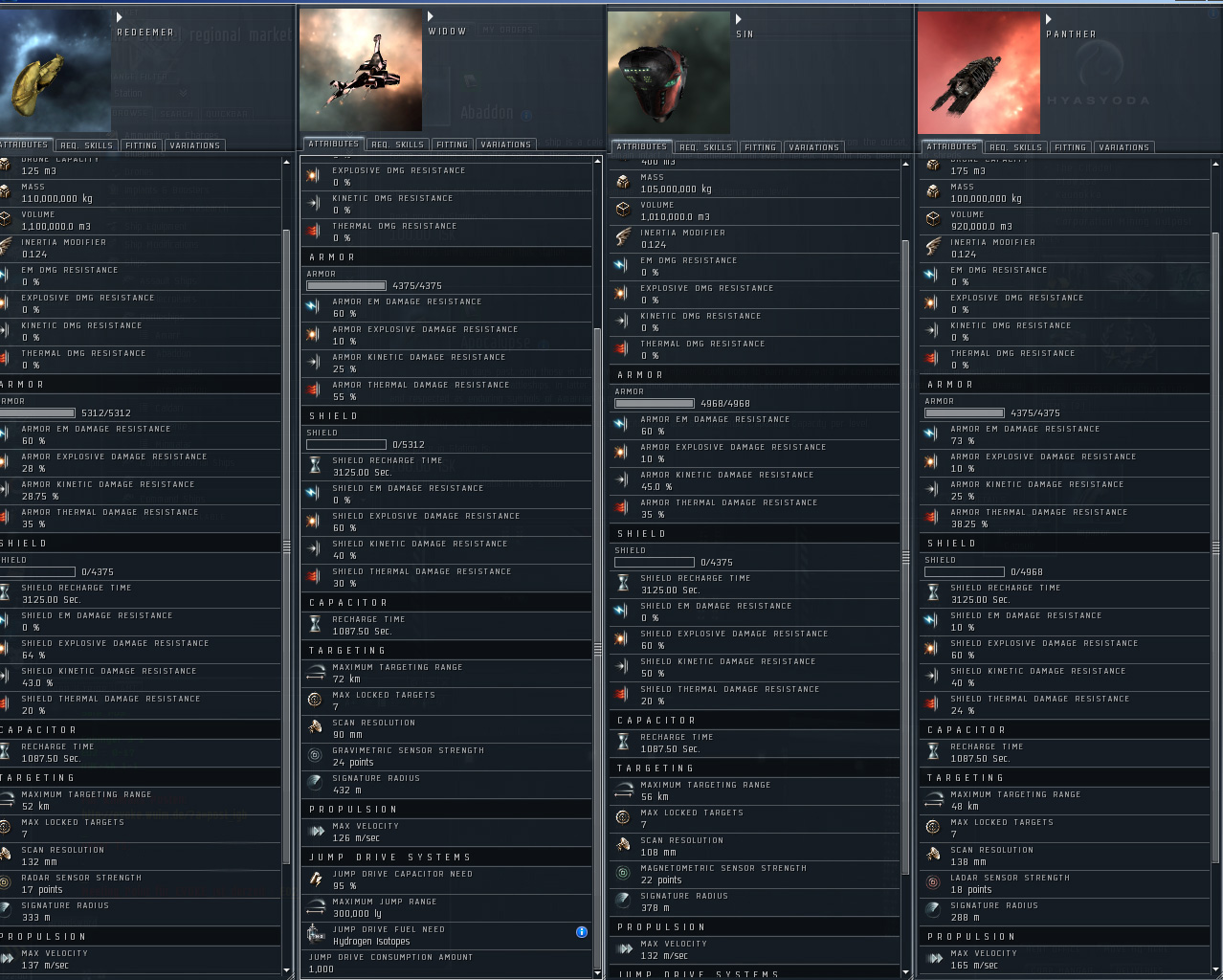Click the Panther Targeting section header
The image size is (1223, 980).
(1064, 778)
